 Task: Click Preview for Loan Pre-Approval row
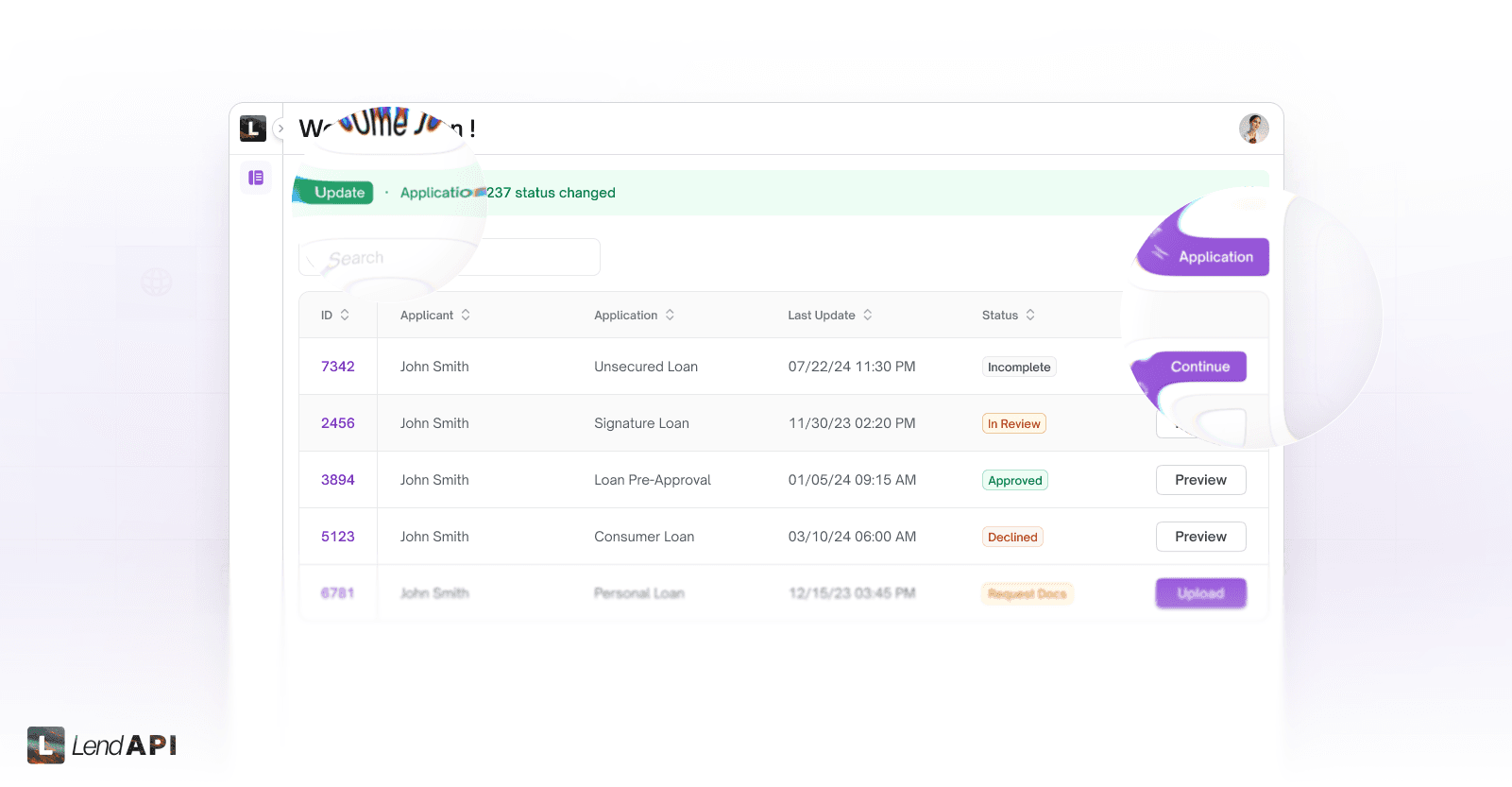point(1201,480)
